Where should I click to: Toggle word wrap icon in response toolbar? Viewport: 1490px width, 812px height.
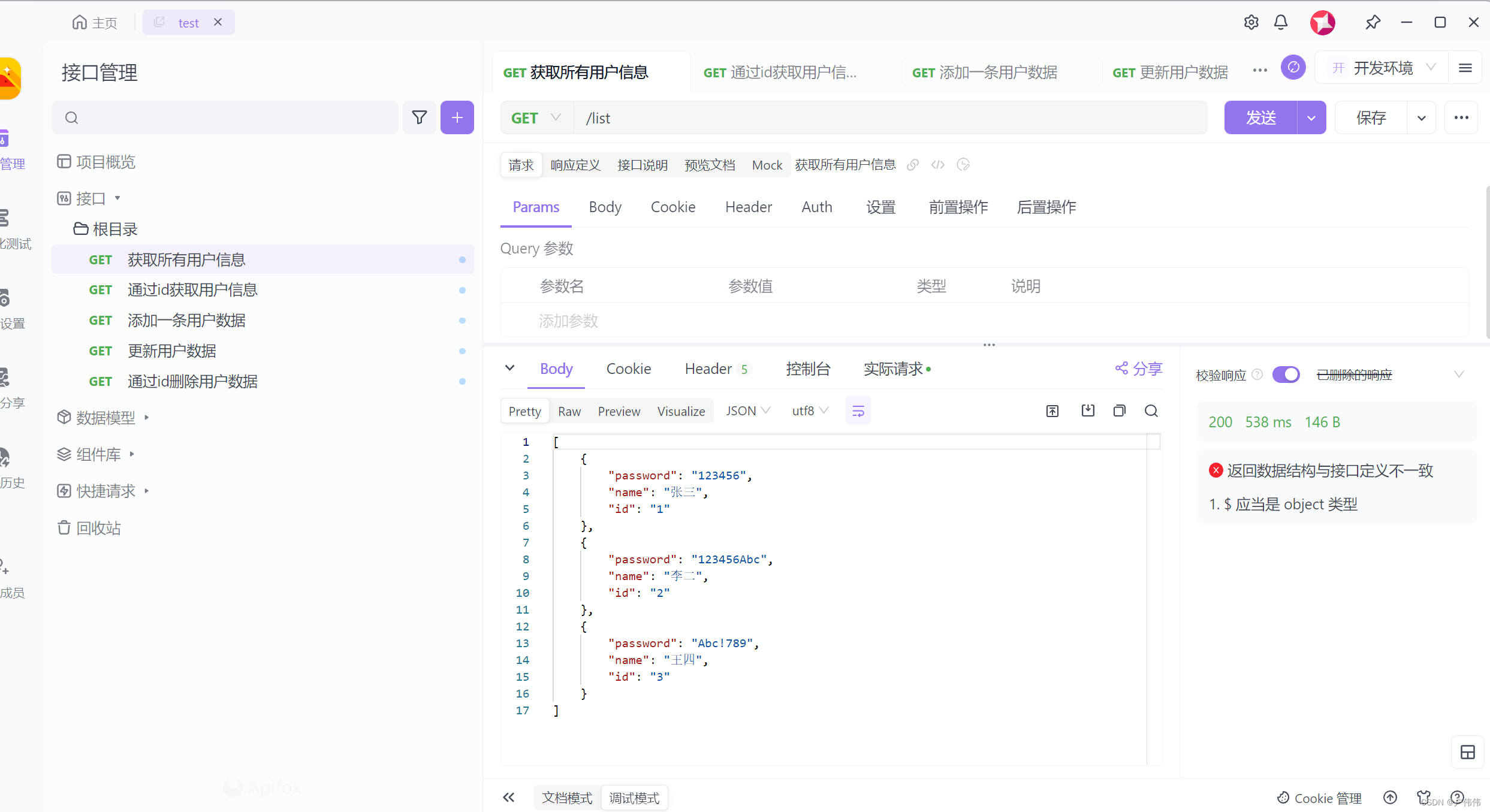[858, 411]
